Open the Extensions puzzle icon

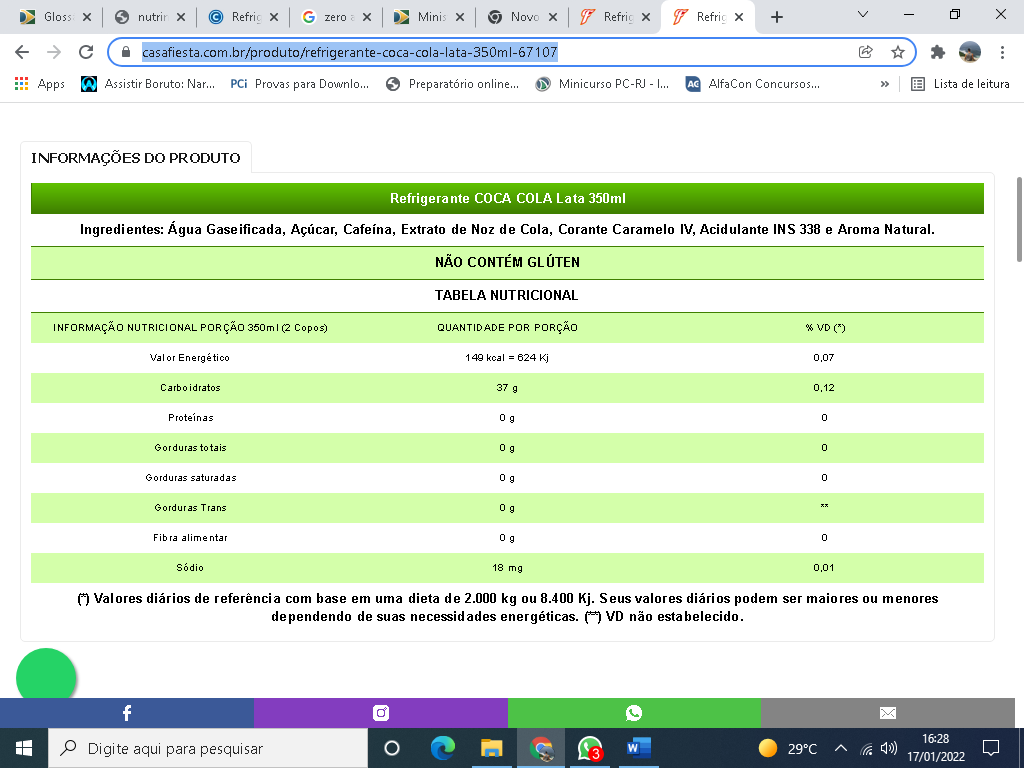pos(938,52)
